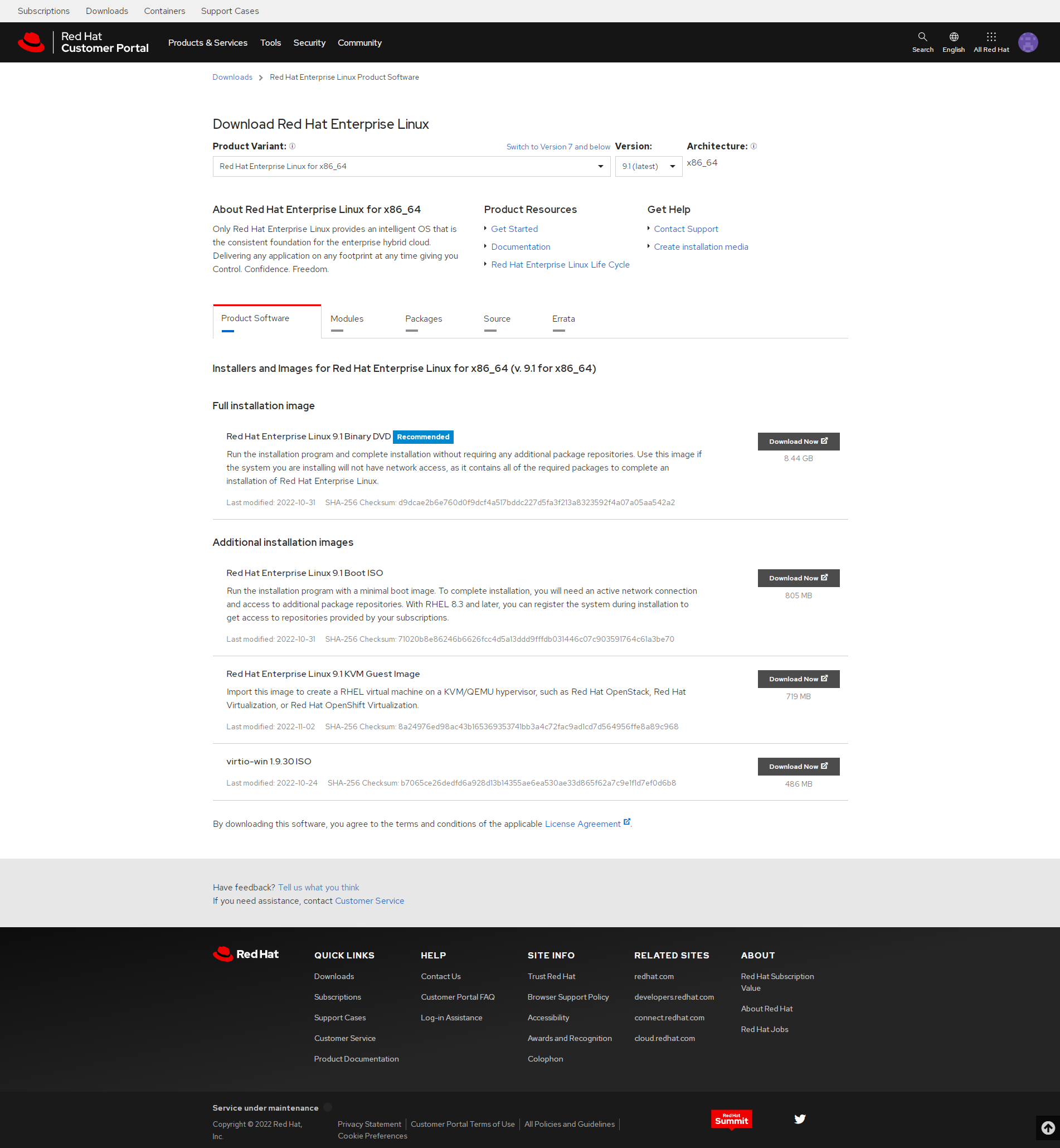
Task: Open Trust Red Hat footer link
Action: click(x=551, y=976)
